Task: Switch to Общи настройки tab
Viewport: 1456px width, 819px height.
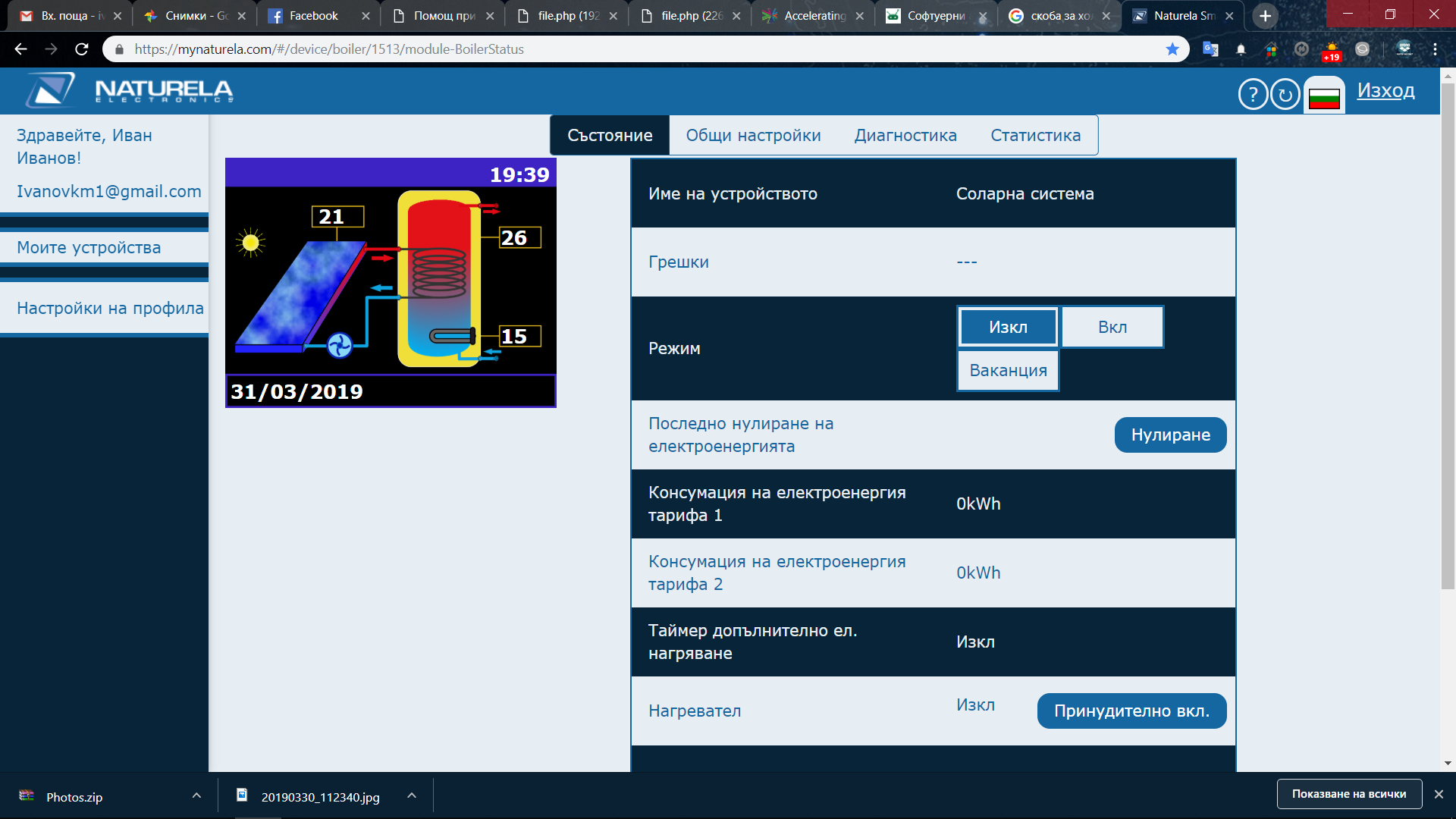Action: pos(753,135)
